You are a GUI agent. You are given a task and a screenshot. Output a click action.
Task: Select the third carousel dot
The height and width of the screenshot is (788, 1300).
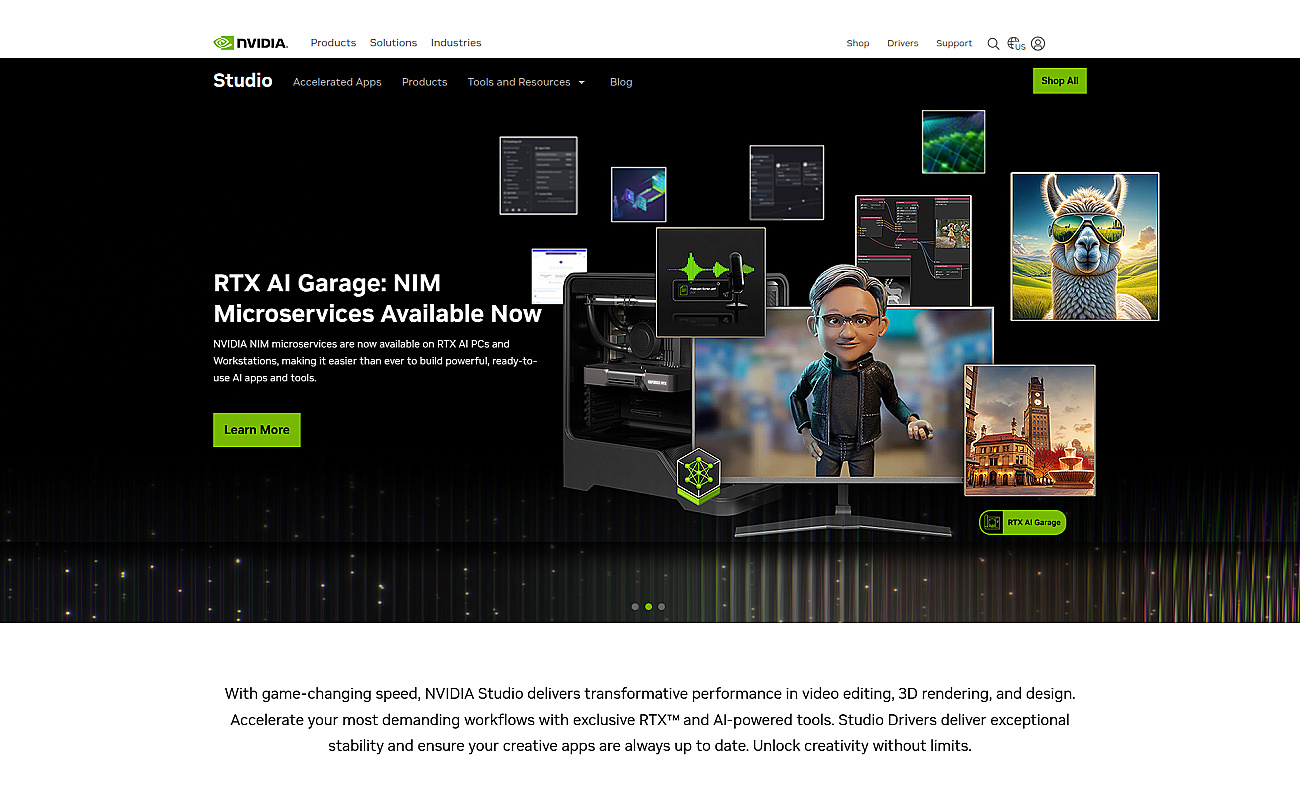click(x=661, y=606)
